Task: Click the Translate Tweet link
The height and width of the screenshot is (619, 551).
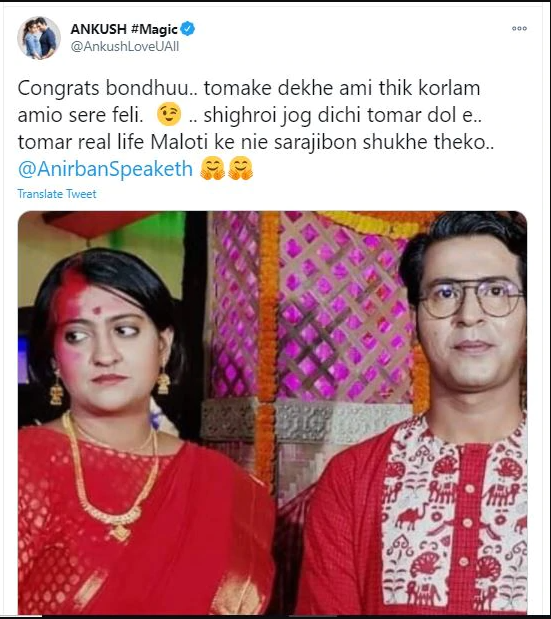Action: pyautogui.click(x=57, y=194)
